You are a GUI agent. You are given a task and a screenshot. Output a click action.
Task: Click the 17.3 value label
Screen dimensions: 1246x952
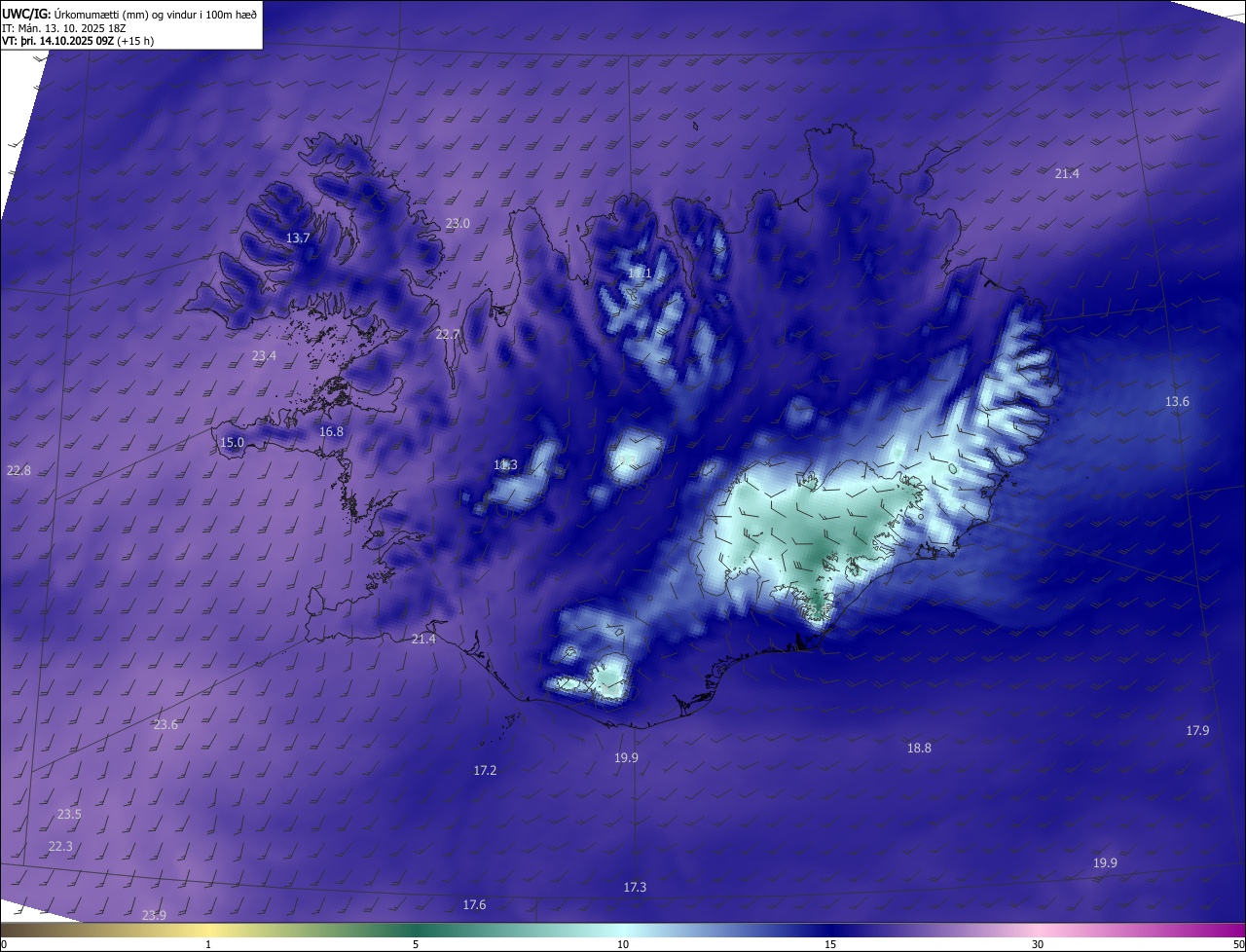point(635,888)
